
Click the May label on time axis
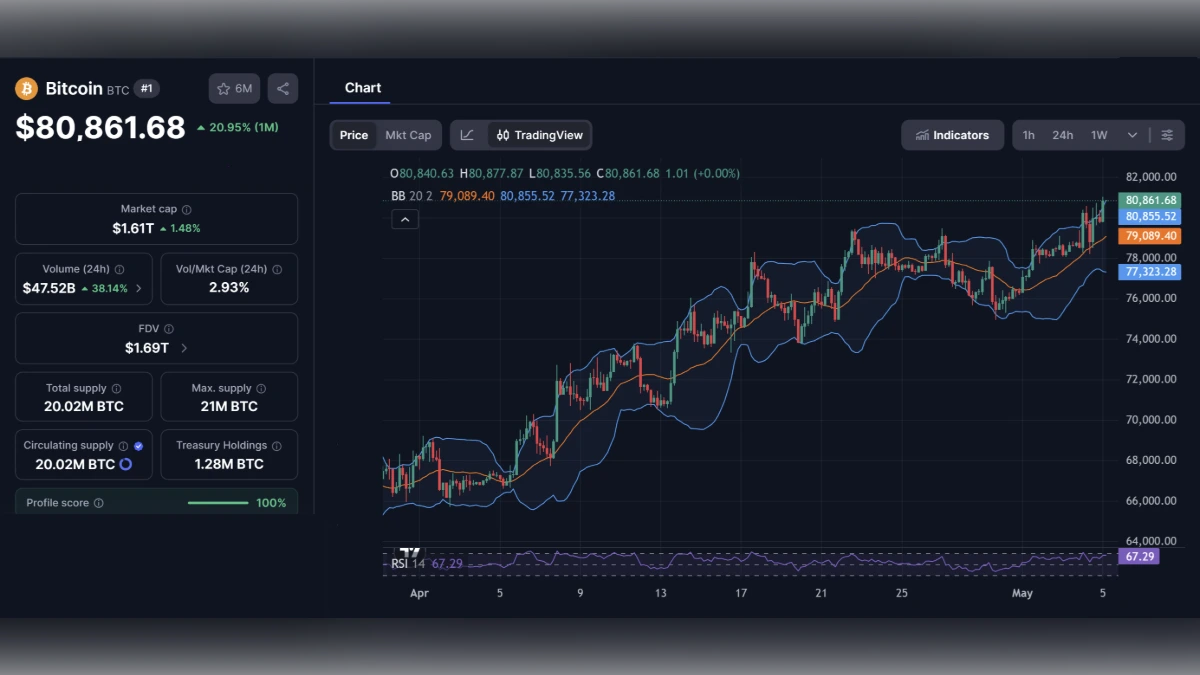coord(1022,593)
